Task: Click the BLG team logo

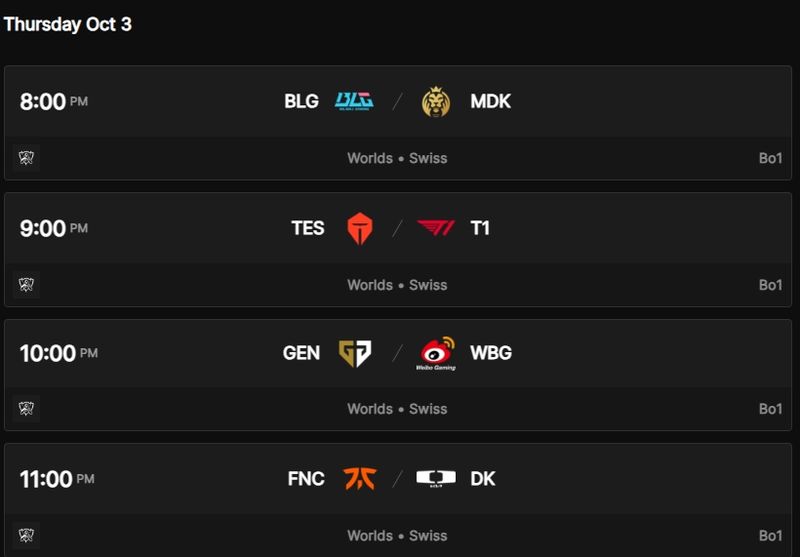Action: click(354, 101)
